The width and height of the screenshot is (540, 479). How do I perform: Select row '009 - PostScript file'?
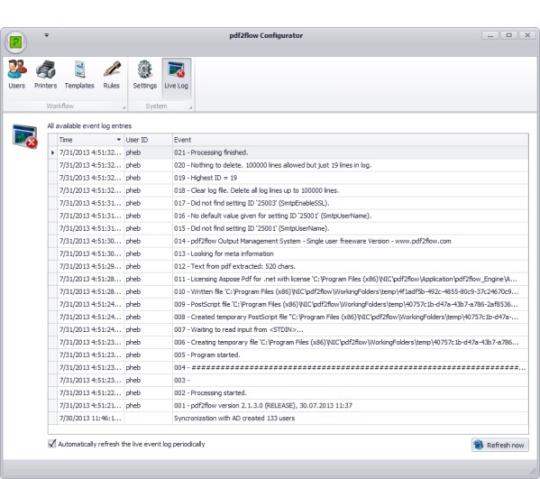pyautogui.click(x=288, y=304)
